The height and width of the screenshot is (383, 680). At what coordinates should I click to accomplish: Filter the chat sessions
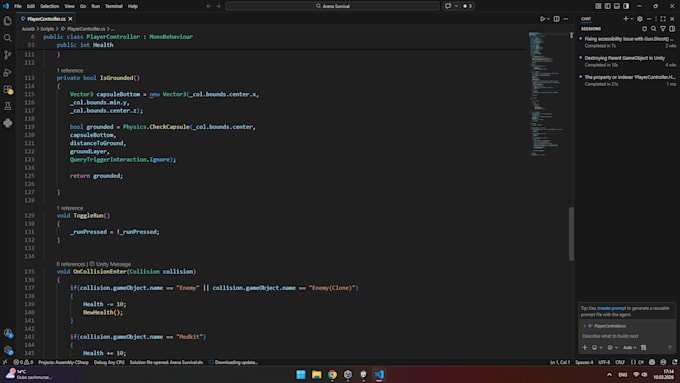663,29
